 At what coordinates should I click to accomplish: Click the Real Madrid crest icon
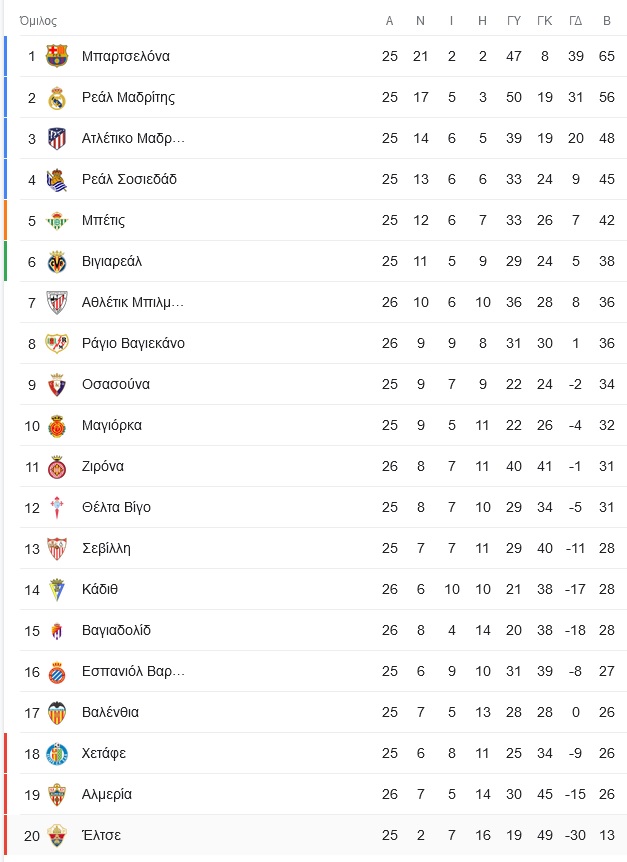pos(57,97)
